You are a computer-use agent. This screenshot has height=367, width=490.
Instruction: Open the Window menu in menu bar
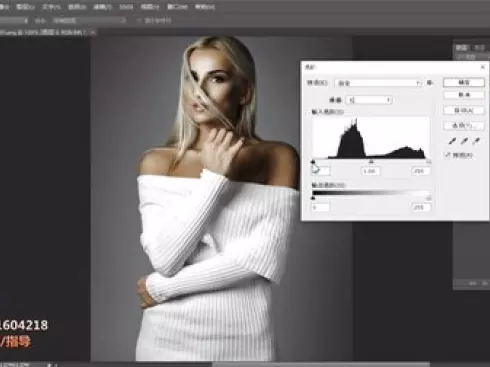pyautogui.click(x=177, y=7)
